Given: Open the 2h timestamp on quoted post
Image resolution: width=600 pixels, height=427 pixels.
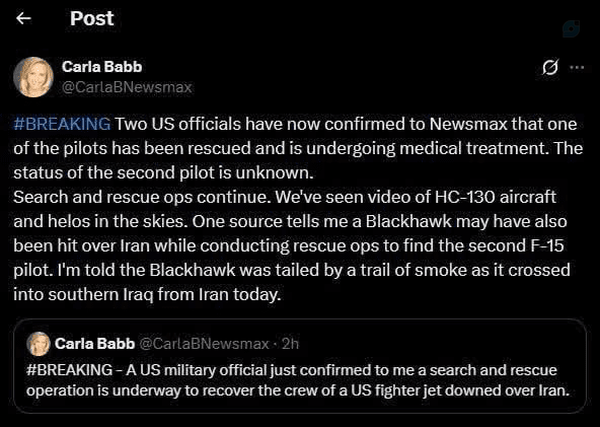Looking at the screenshot, I should [x=290, y=344].
